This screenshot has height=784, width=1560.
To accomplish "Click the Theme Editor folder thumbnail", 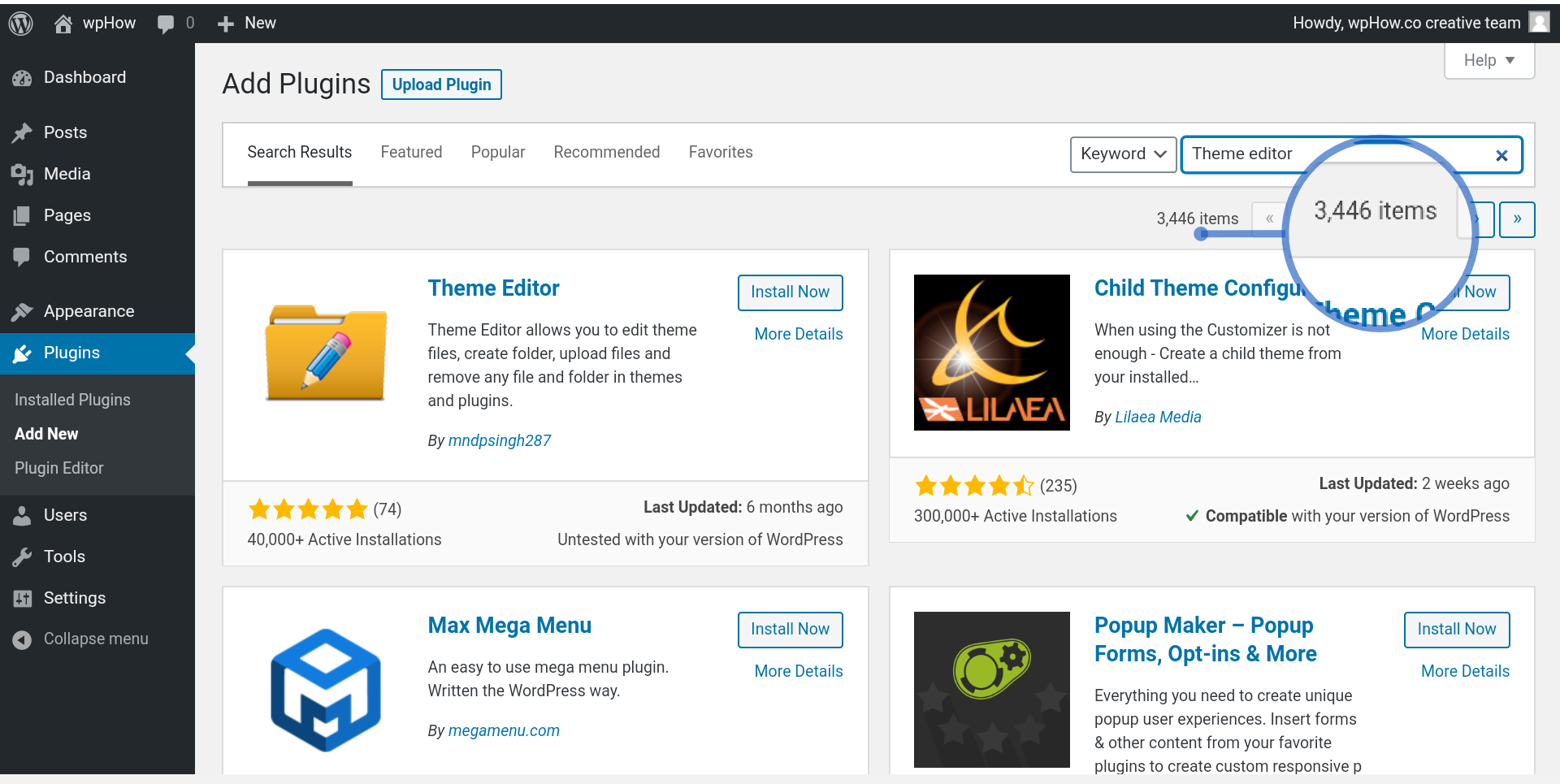I will [326, 353].
